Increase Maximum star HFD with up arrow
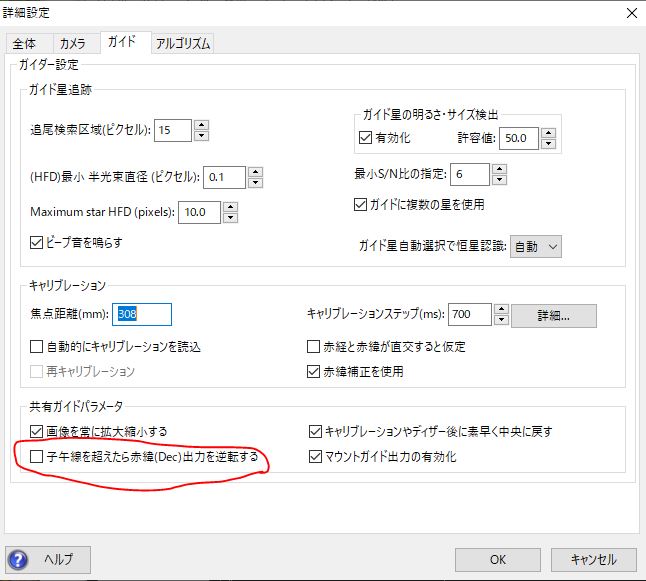Viewport: 646px width, 581px height. [x=229, y=206]
